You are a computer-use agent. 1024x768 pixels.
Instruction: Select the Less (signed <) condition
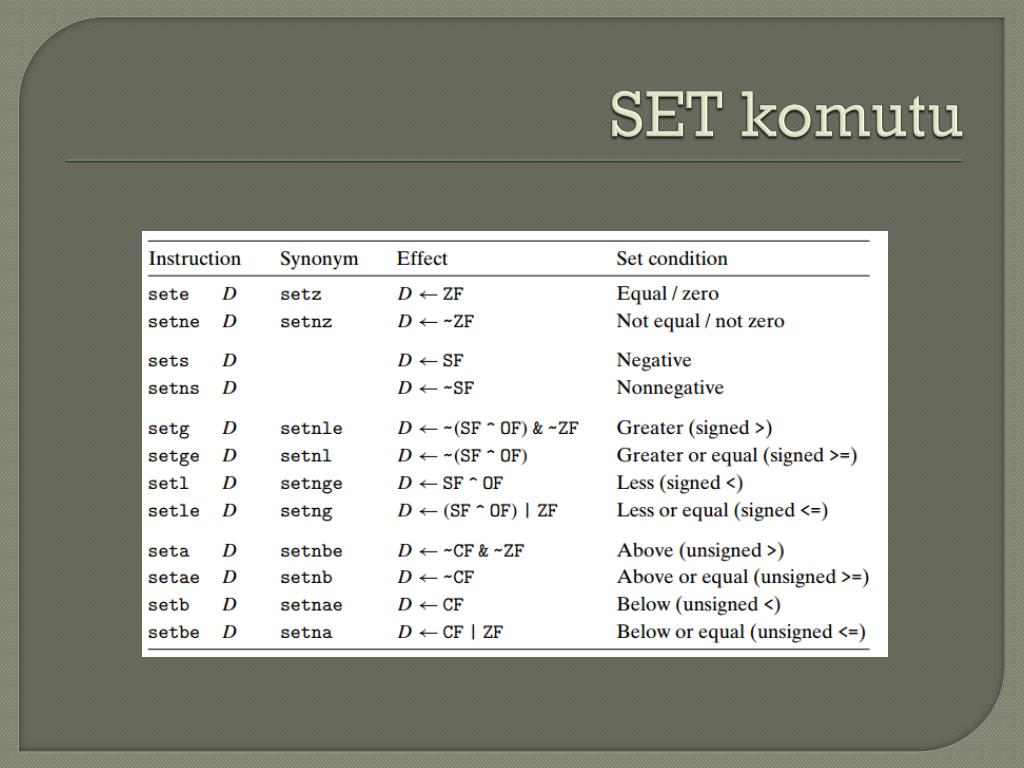point(680,483)
